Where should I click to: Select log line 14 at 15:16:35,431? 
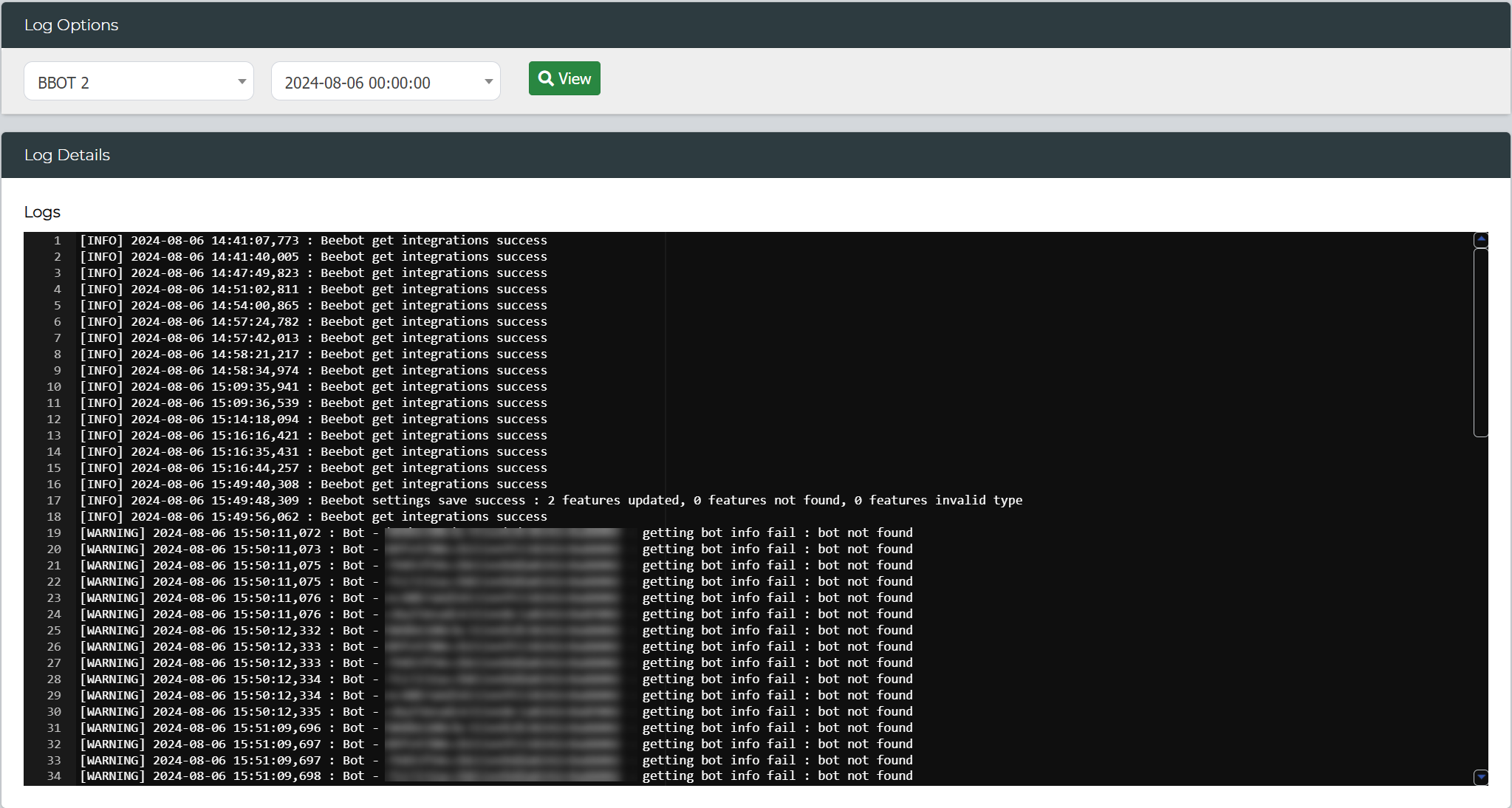coord(313,451)
